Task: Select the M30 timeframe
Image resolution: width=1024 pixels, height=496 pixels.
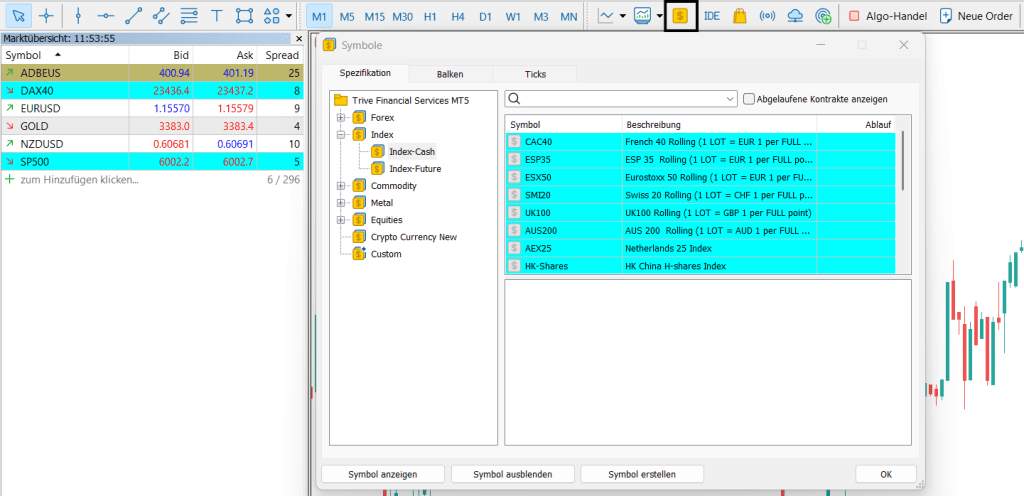Action: [402, 16]
